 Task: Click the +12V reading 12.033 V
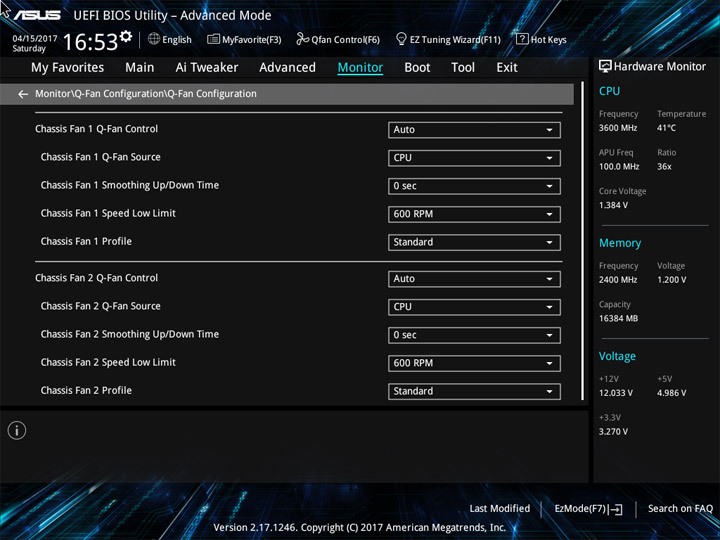(x=615, y=393)
